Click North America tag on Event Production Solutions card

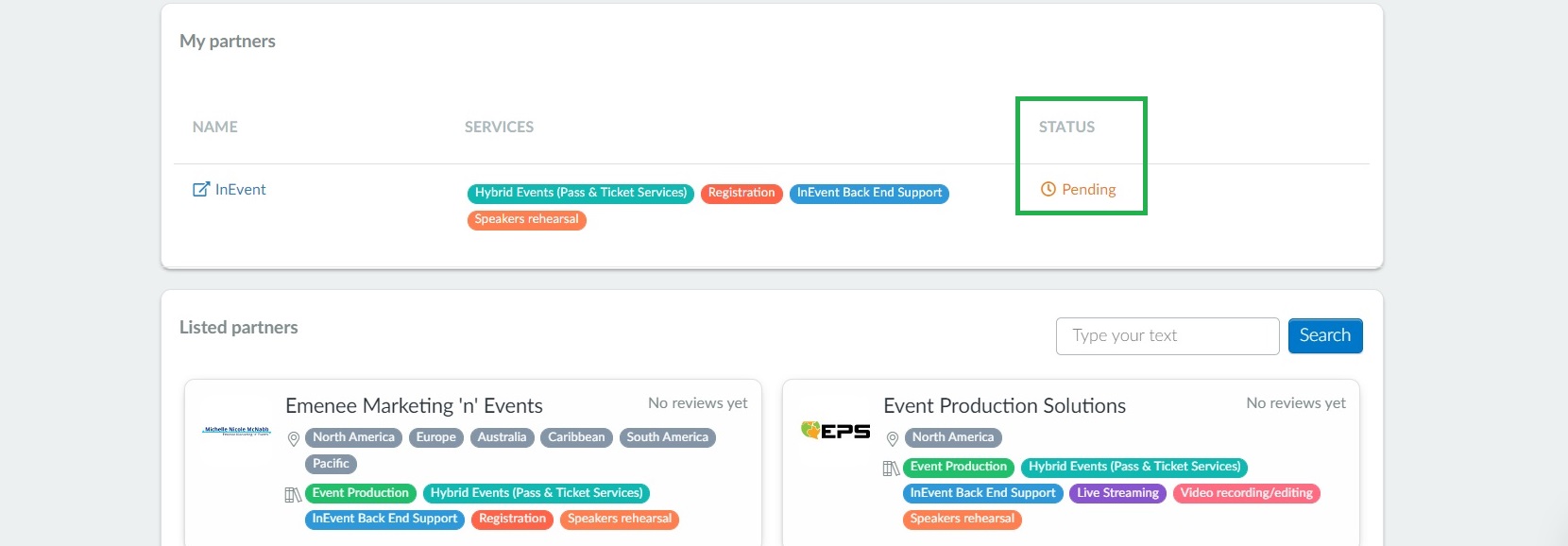pos(952,437)
